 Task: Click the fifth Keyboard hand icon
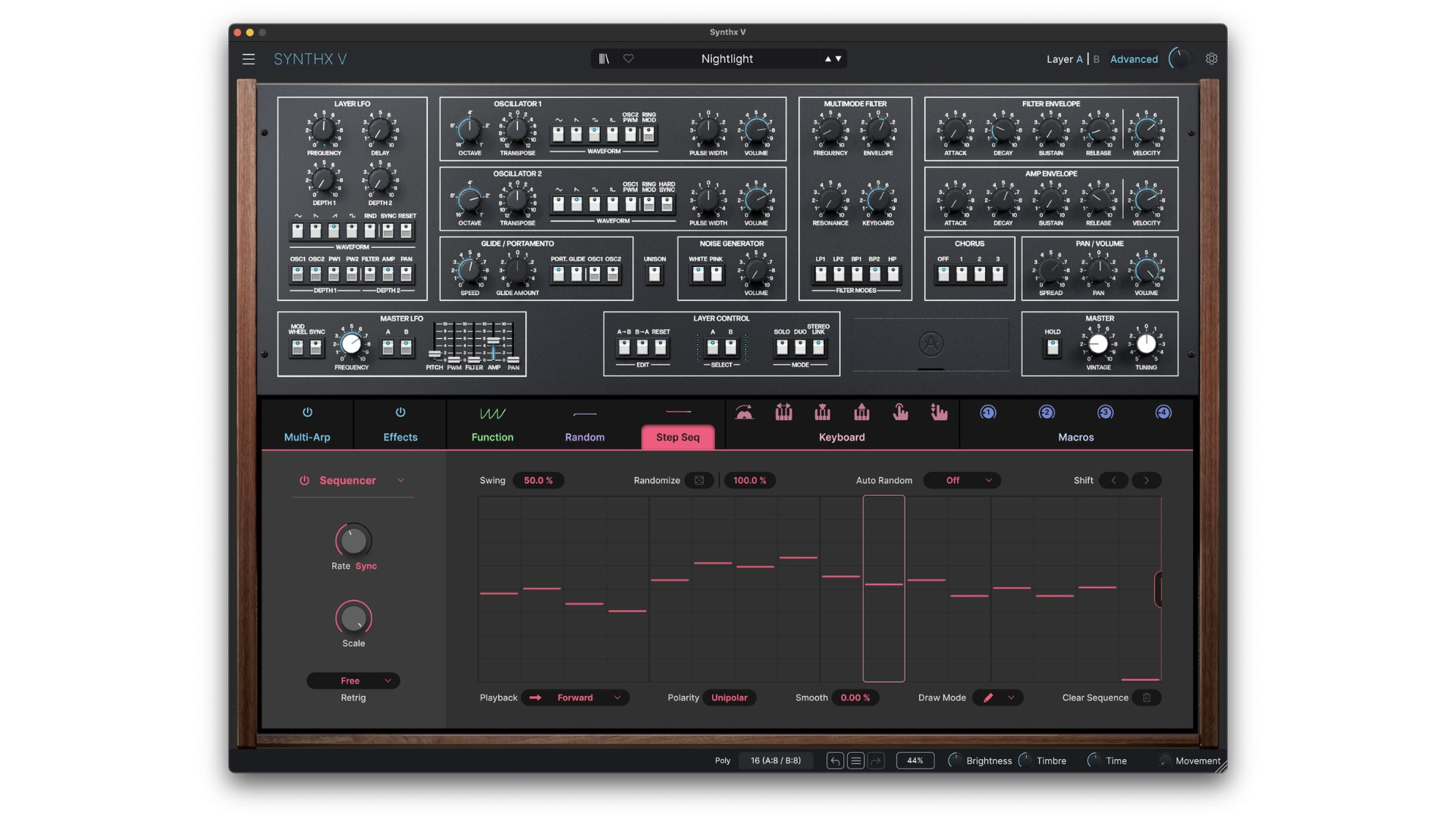click(900, 413)
